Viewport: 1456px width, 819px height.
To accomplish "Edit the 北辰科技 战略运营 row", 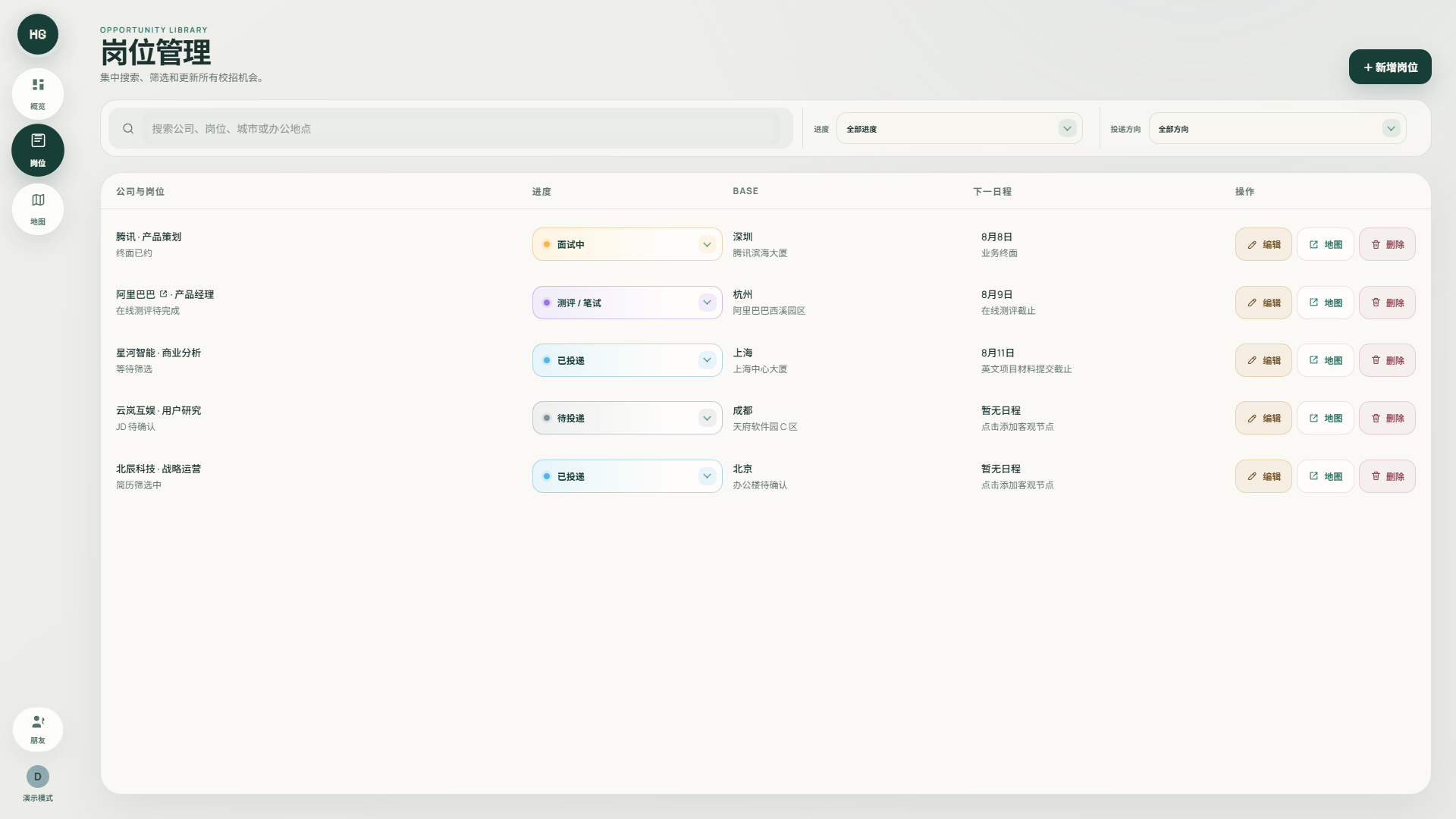I will pyautogui.click(x=1263, y=476).
